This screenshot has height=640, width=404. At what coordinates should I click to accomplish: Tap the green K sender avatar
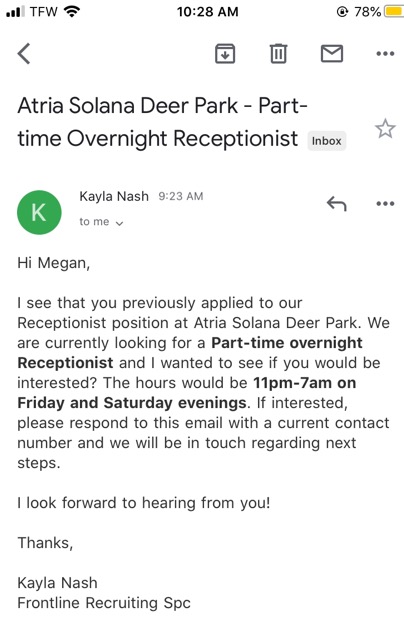(39, 212)
